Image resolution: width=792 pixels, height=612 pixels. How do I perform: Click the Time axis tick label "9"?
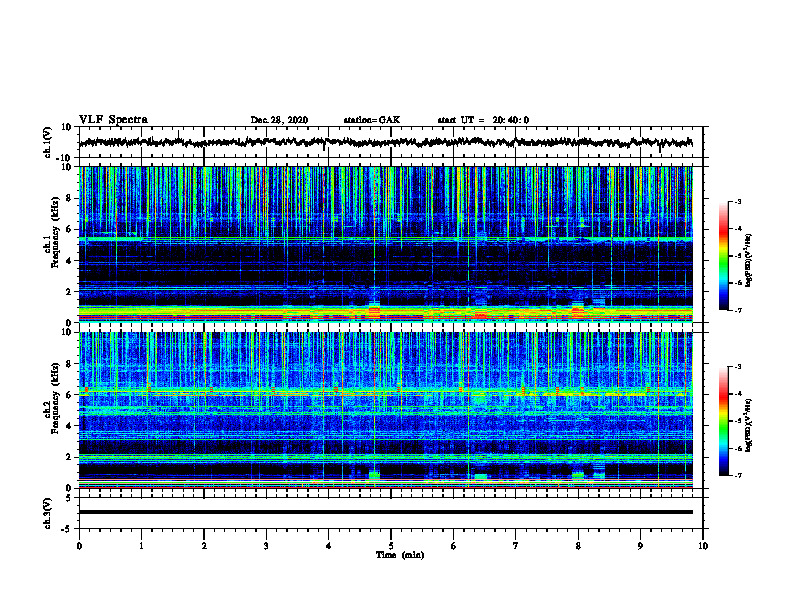pos(640,546)
